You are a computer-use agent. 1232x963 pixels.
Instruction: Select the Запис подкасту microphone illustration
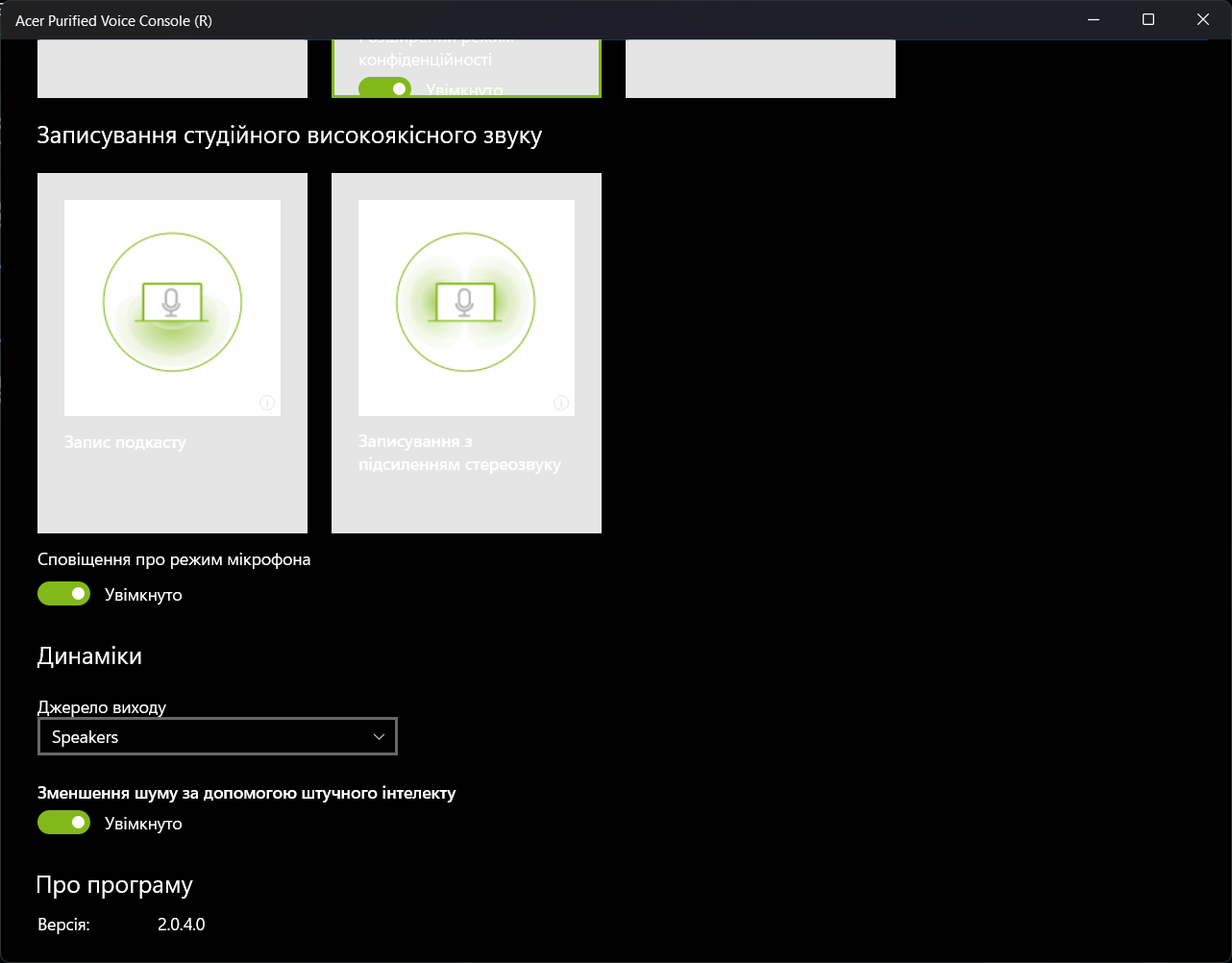(x=172, y=308)
